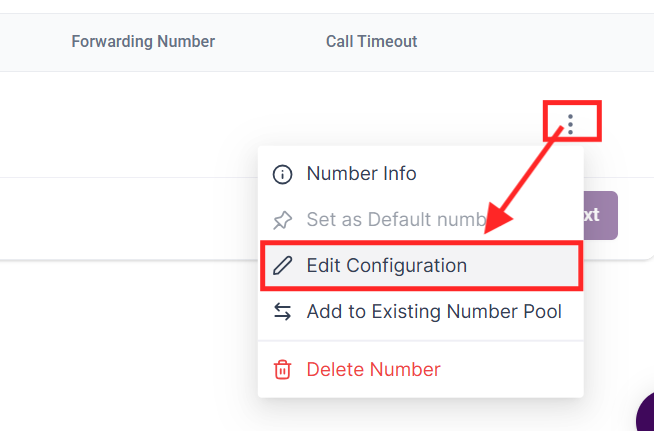Click the empty row cell under Forwarding Number
Viewport: 654px width, 431px height.
143,124
